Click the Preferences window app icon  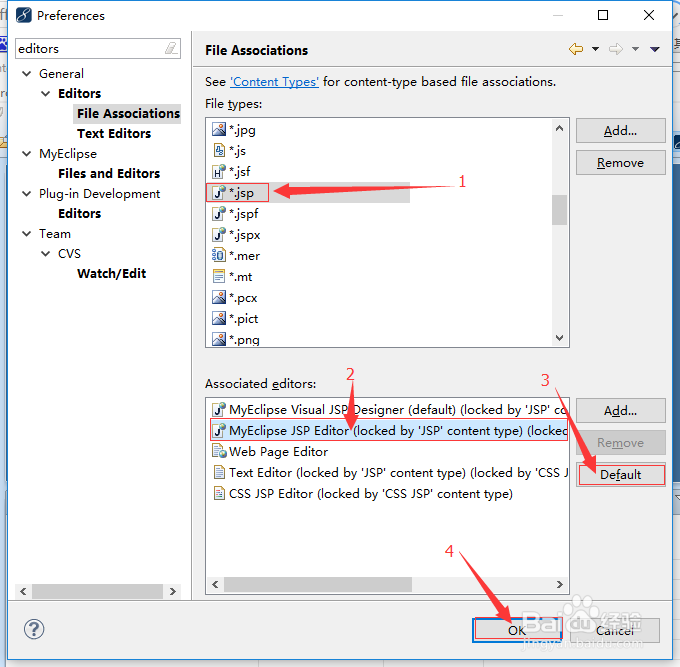tap(23, 15)
